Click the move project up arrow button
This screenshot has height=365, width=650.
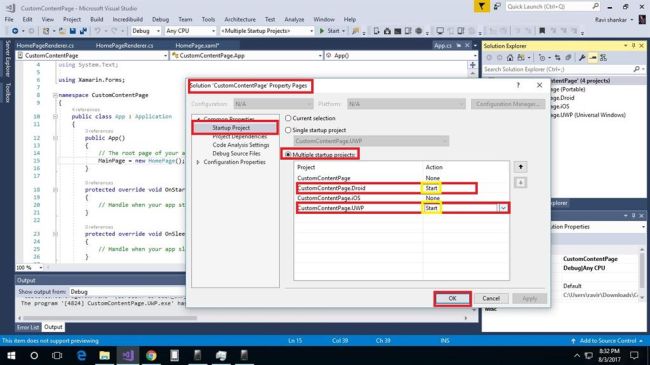520,167
